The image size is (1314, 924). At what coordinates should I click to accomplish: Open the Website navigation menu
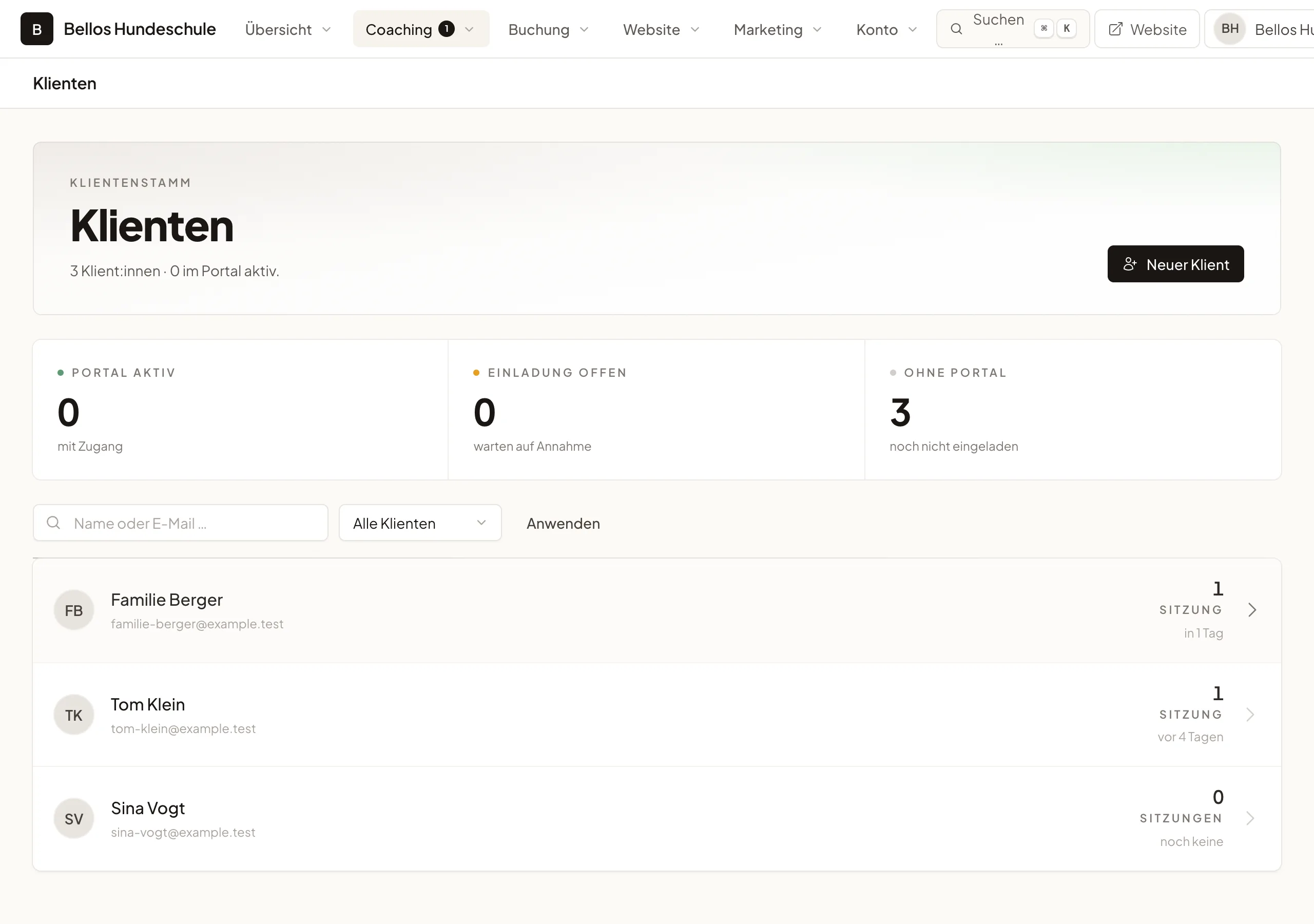[x=661, y=29]
